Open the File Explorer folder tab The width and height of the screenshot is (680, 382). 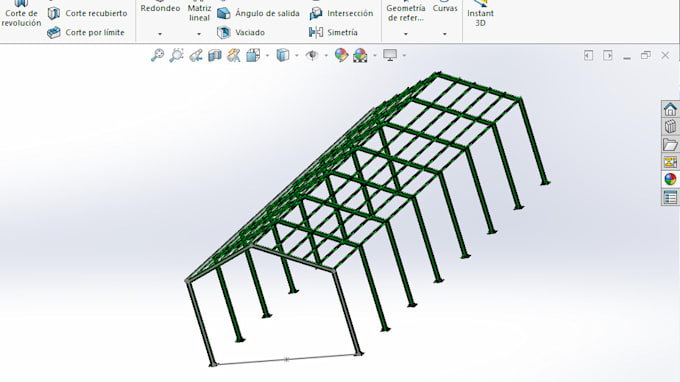pos(670,144)
